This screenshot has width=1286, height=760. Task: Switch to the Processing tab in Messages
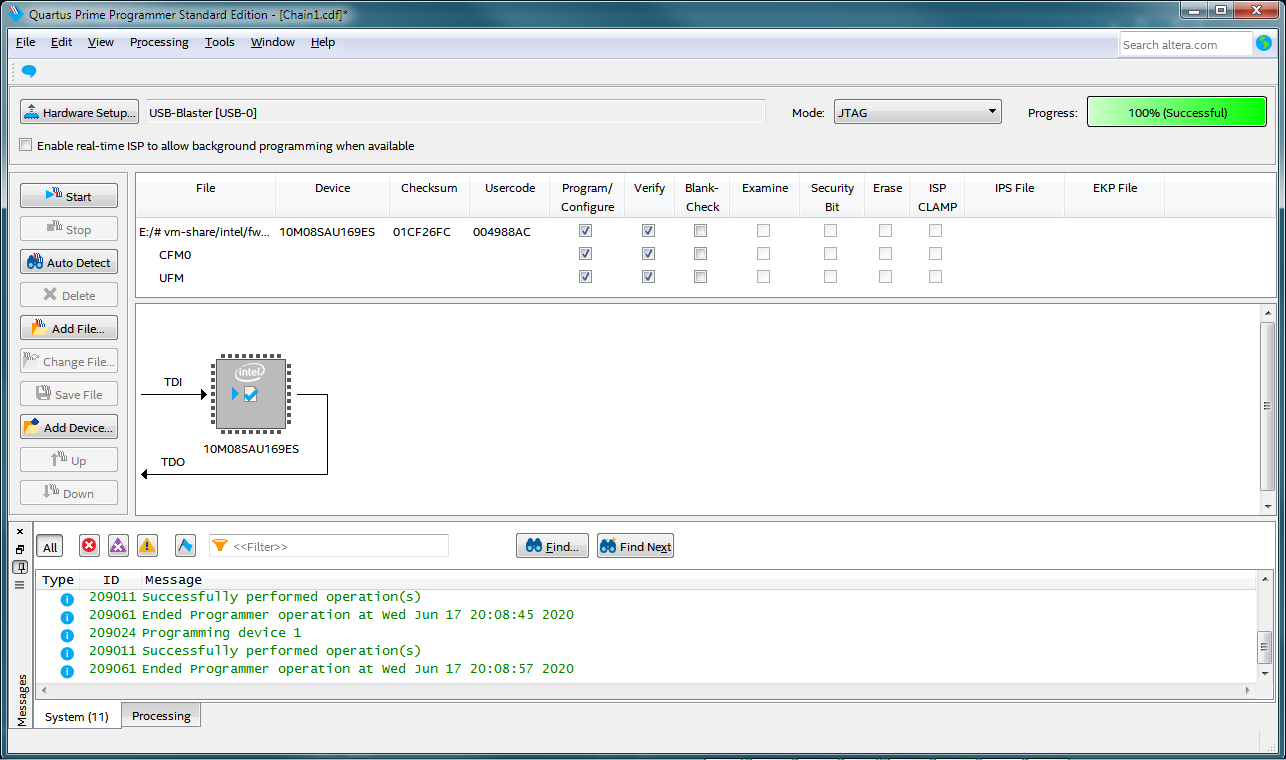coord(161,715)
